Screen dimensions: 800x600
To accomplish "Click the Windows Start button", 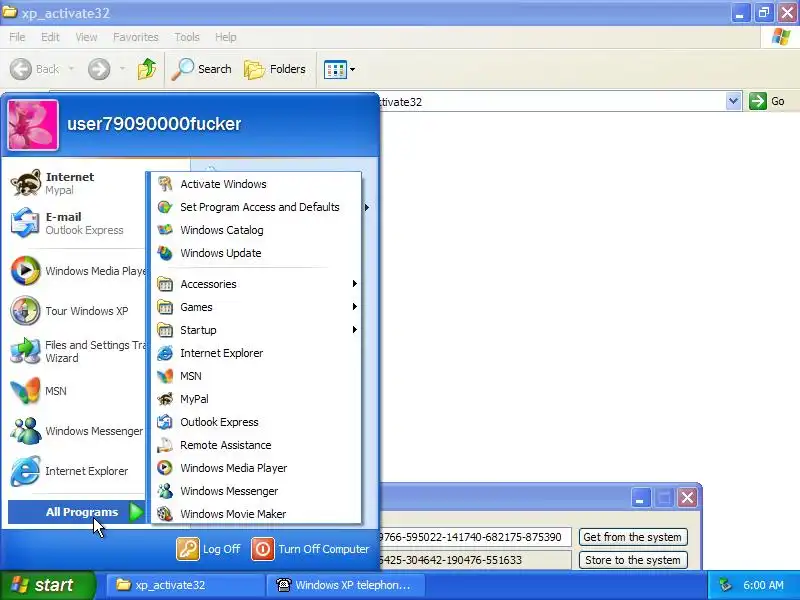I will click(47, 585).
